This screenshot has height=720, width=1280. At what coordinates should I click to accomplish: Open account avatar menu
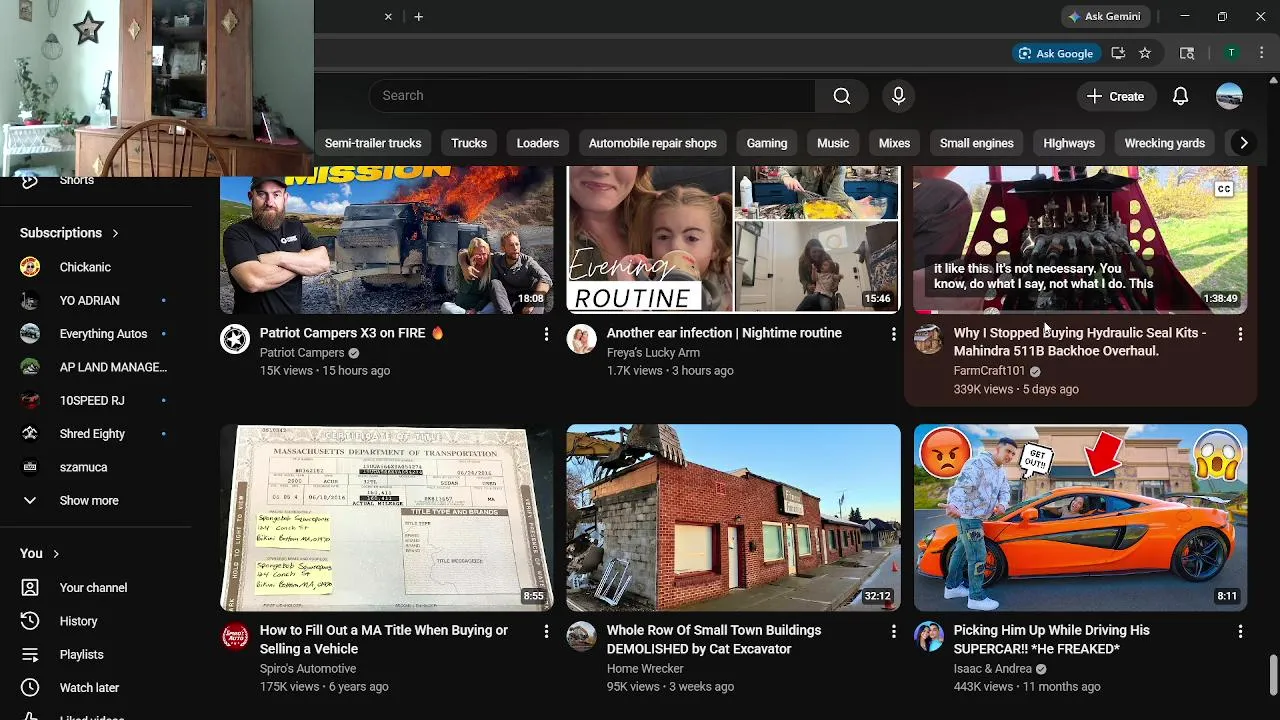(x=1229, y=96)
